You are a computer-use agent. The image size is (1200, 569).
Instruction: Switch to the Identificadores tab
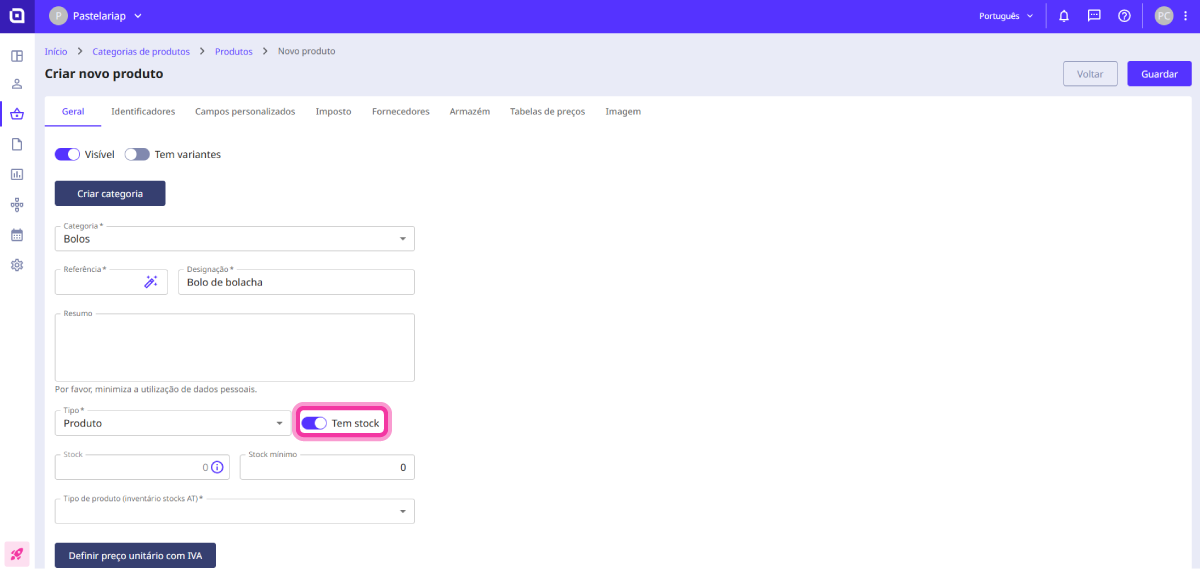[143, 112]
